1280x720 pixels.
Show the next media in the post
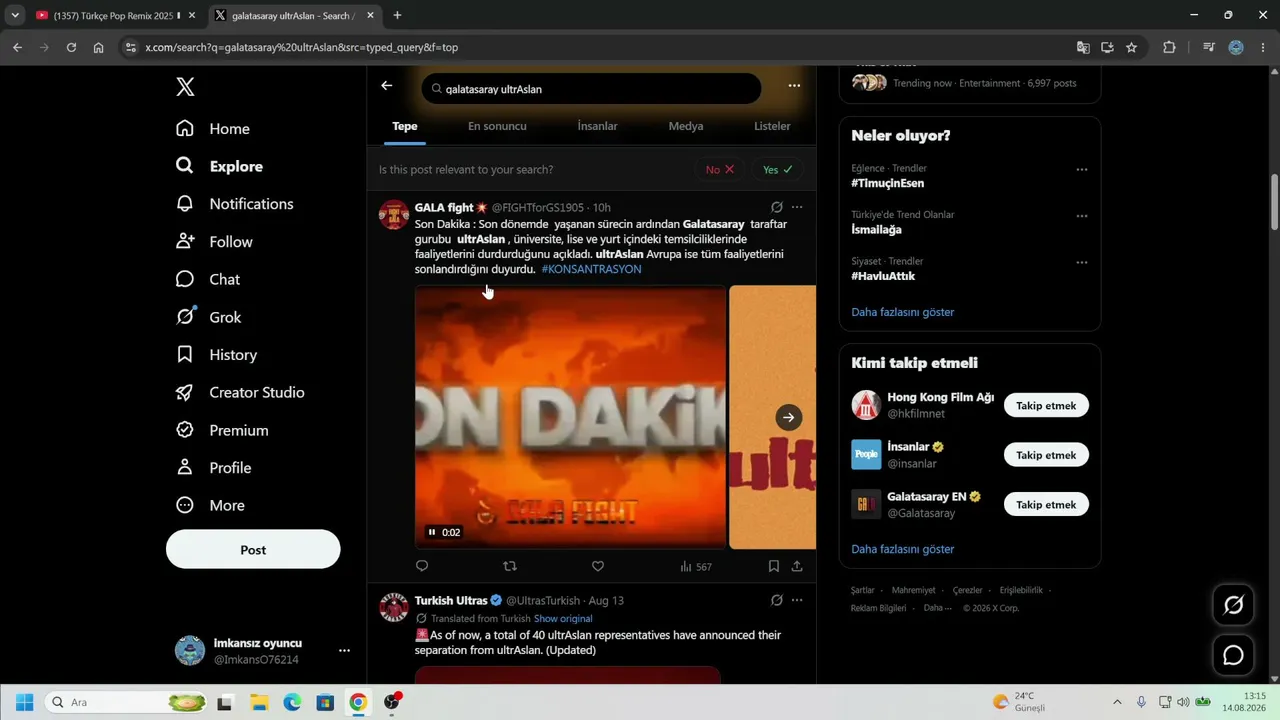click(789, 418)
